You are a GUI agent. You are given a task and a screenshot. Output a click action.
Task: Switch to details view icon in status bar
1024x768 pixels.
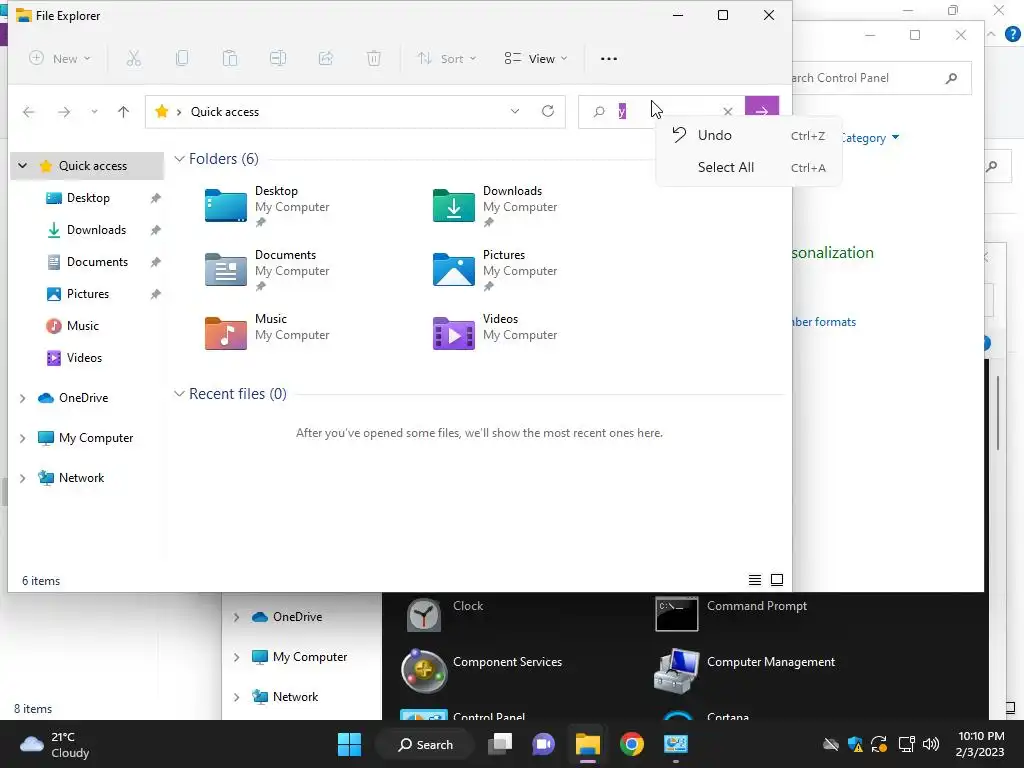754,580
